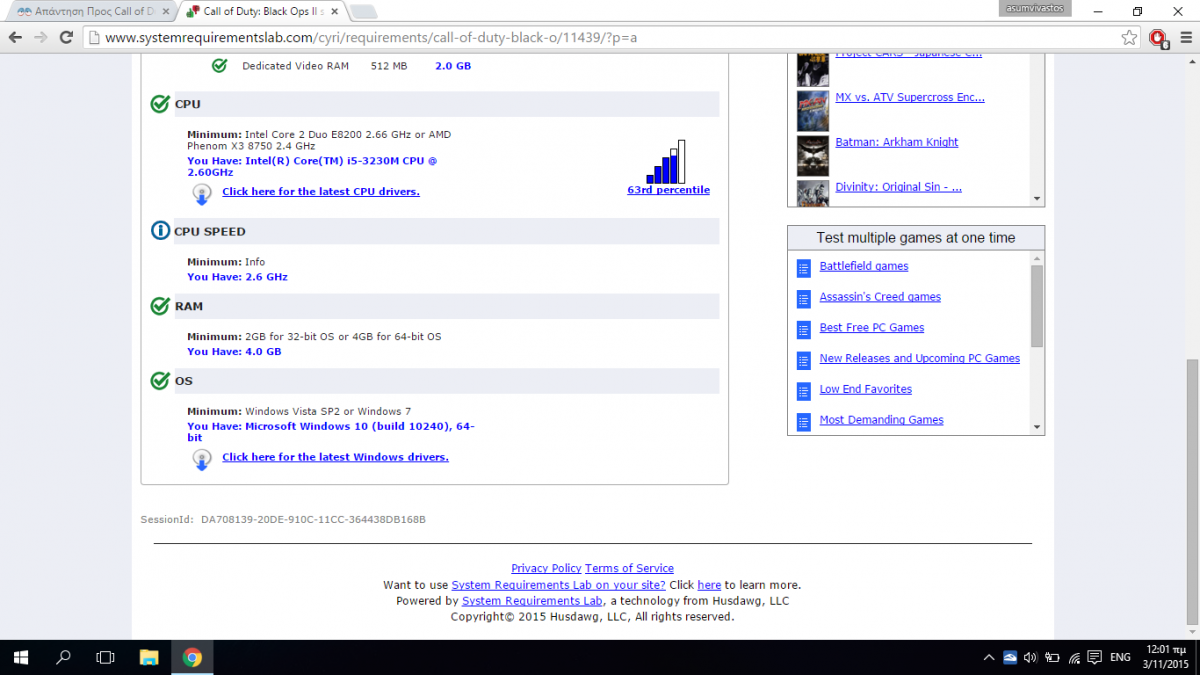Open the Chrome hamburger menu
Image resolution: width=1200 pixels, height=675 pixels.
click(1185, 37)
